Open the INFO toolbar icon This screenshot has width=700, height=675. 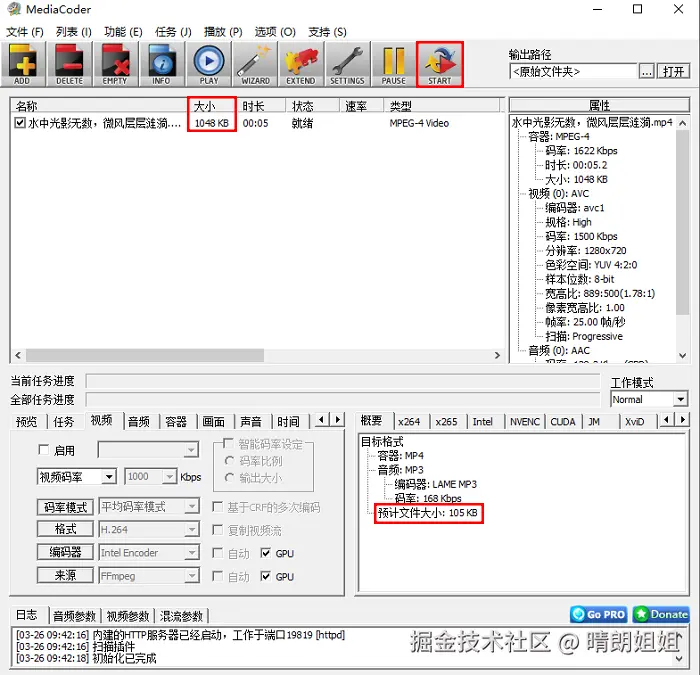pos(162,64)
